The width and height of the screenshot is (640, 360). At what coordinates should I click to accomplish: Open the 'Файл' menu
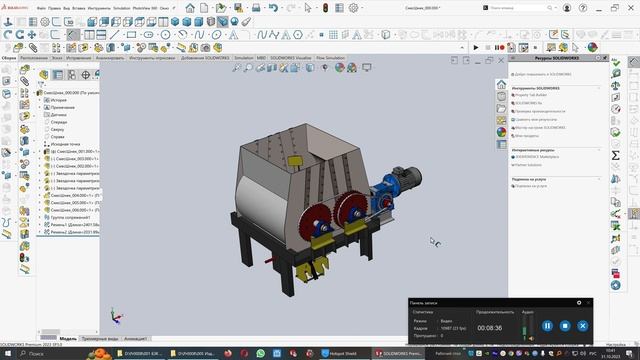point(41,8)
